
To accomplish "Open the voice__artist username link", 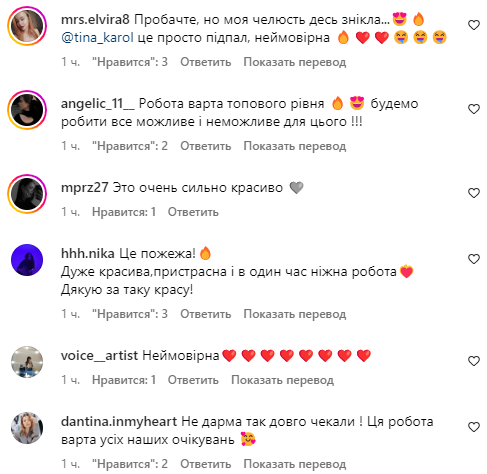I will pyautogui.click(x=99, y=356).
